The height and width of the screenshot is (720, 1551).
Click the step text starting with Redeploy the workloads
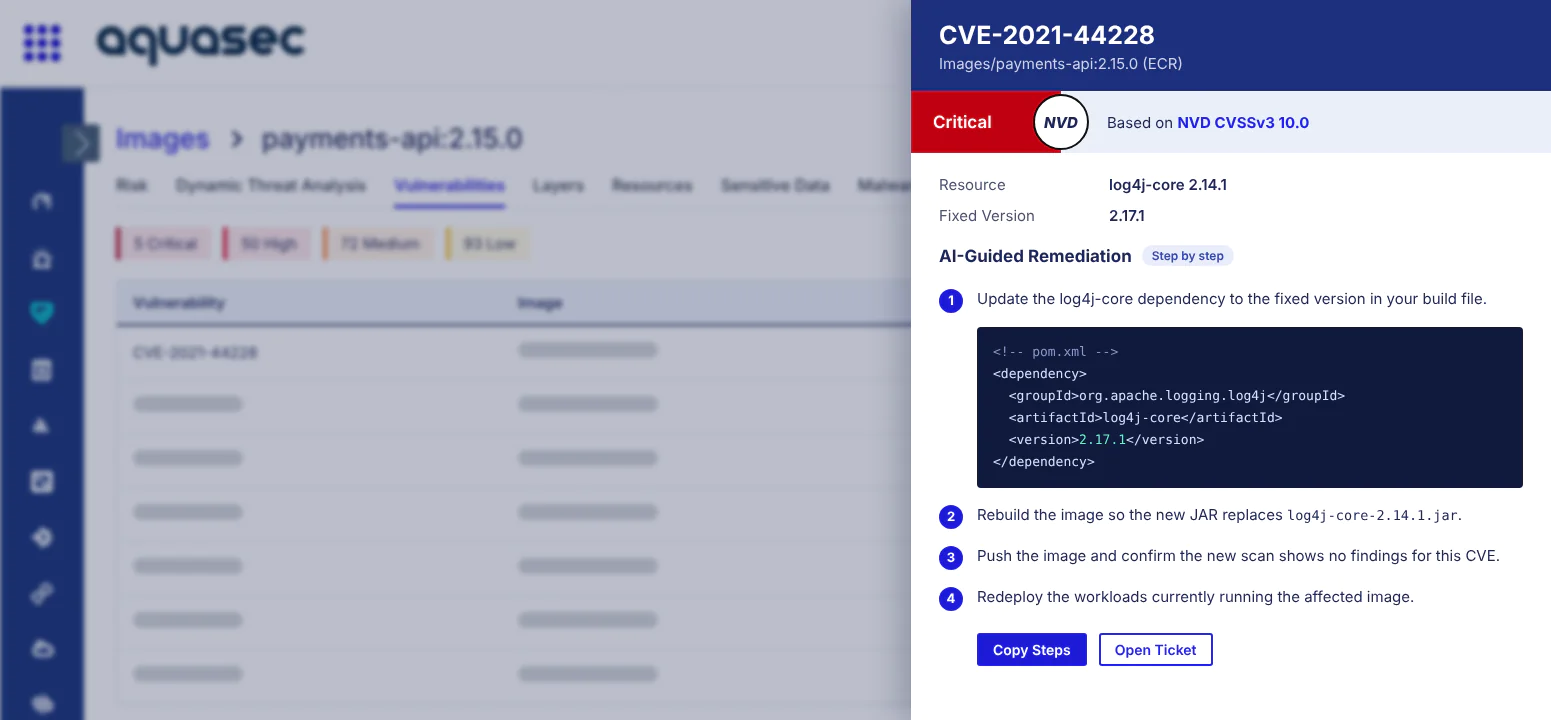click(x=1195, y=597)
